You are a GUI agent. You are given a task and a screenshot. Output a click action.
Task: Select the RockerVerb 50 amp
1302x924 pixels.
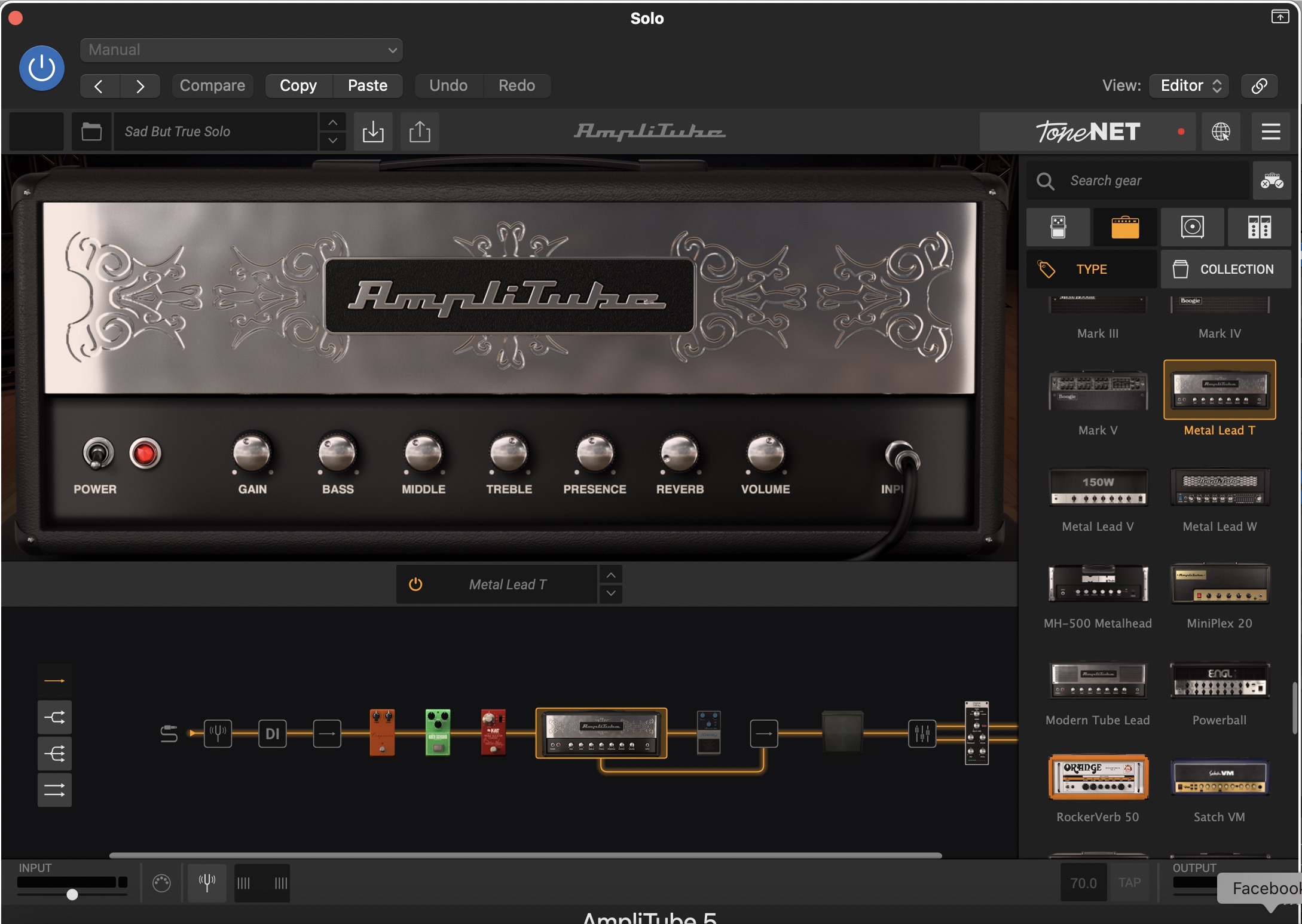(x=1098, y=777)
